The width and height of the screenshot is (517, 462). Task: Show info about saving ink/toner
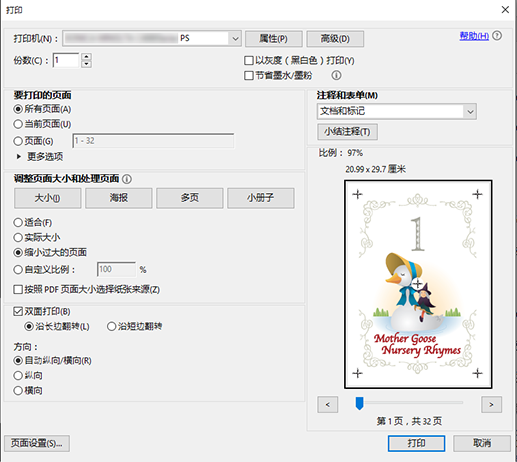[x=336, y=75]
